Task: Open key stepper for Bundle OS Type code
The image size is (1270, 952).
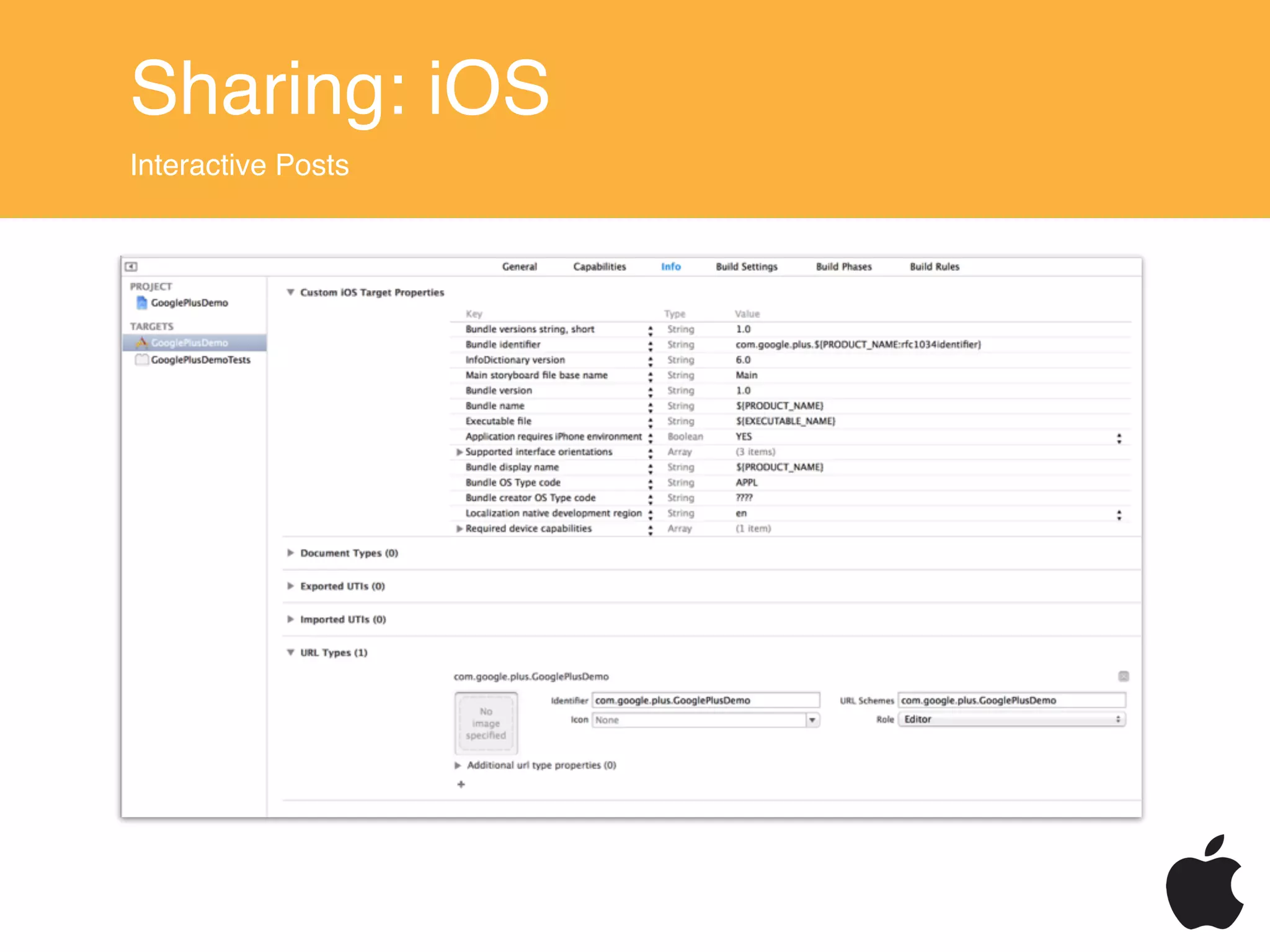Action: 651,483
